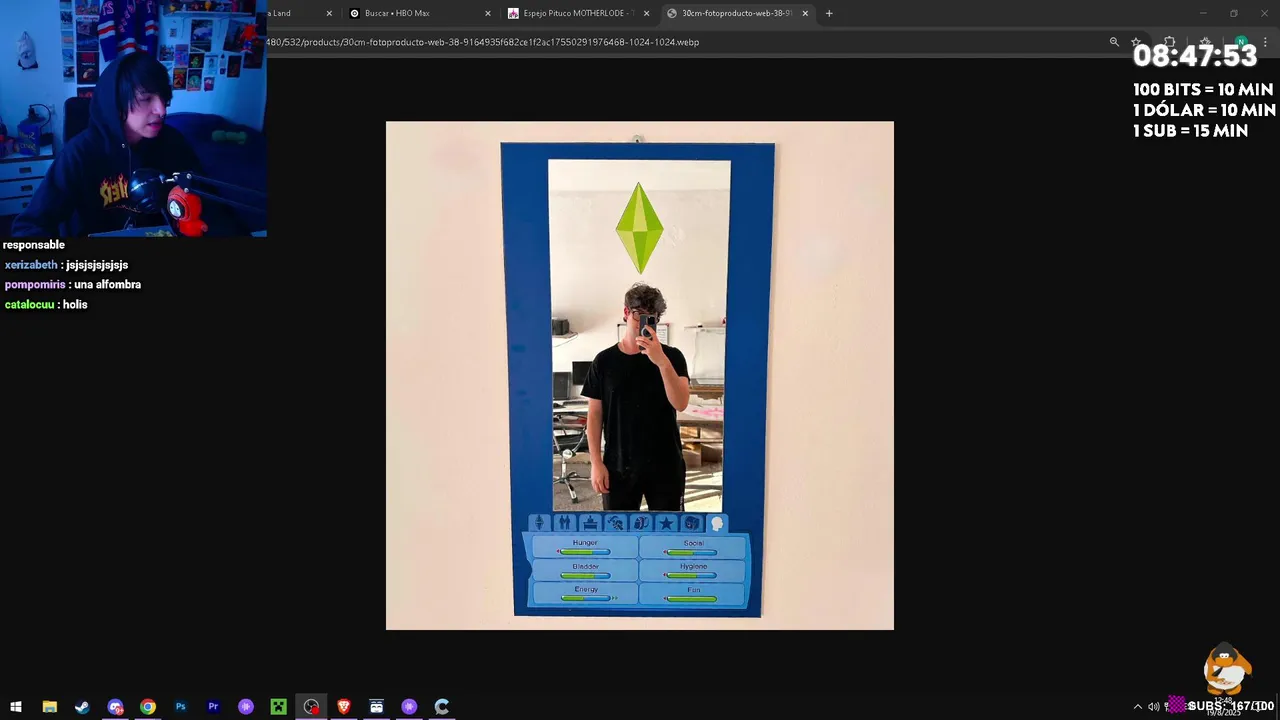The image size is (1280, 720).
Task: Show hidden system tray icons
Action: click(x=1137, y=707)
